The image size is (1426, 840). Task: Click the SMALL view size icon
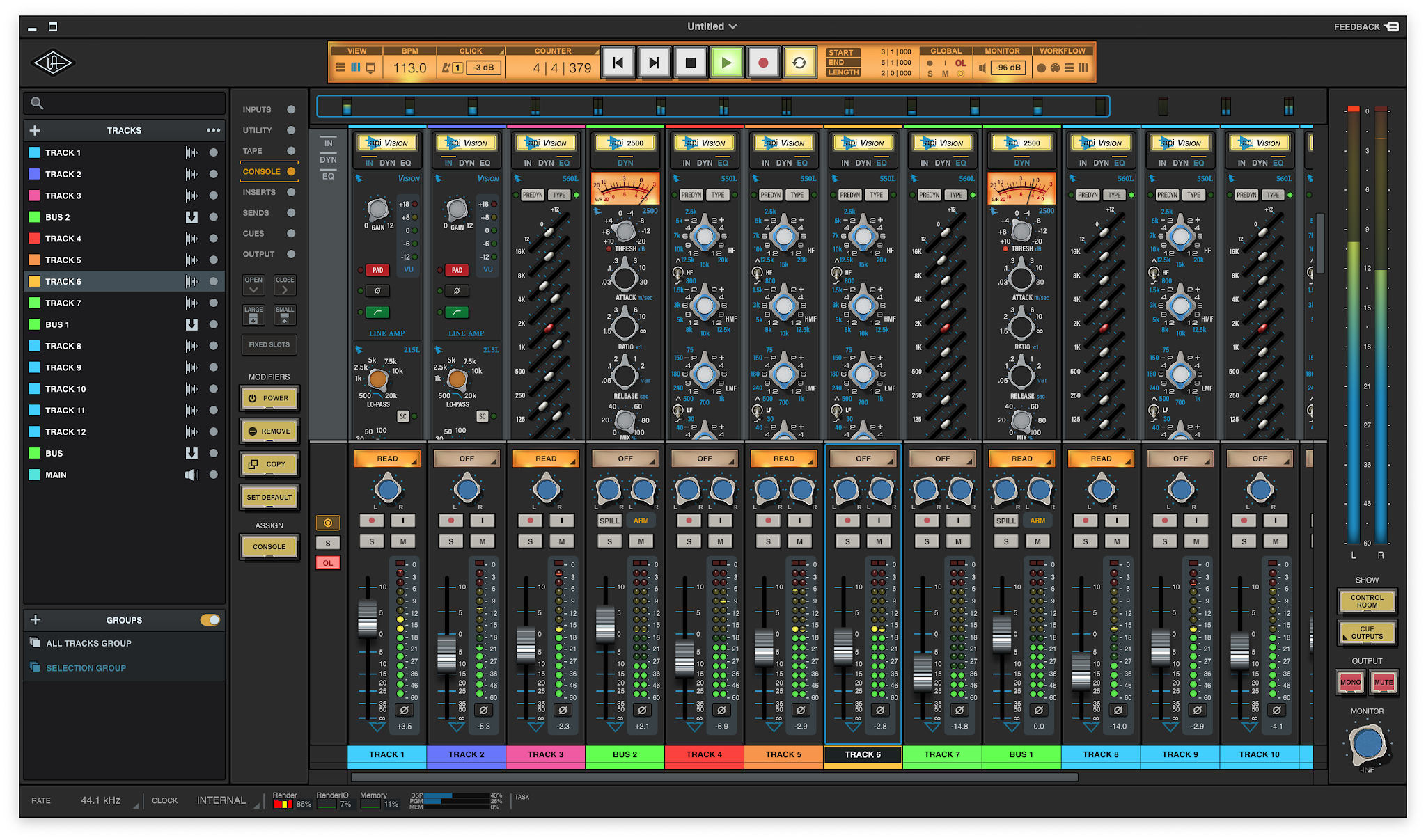(x=284, y=315)
